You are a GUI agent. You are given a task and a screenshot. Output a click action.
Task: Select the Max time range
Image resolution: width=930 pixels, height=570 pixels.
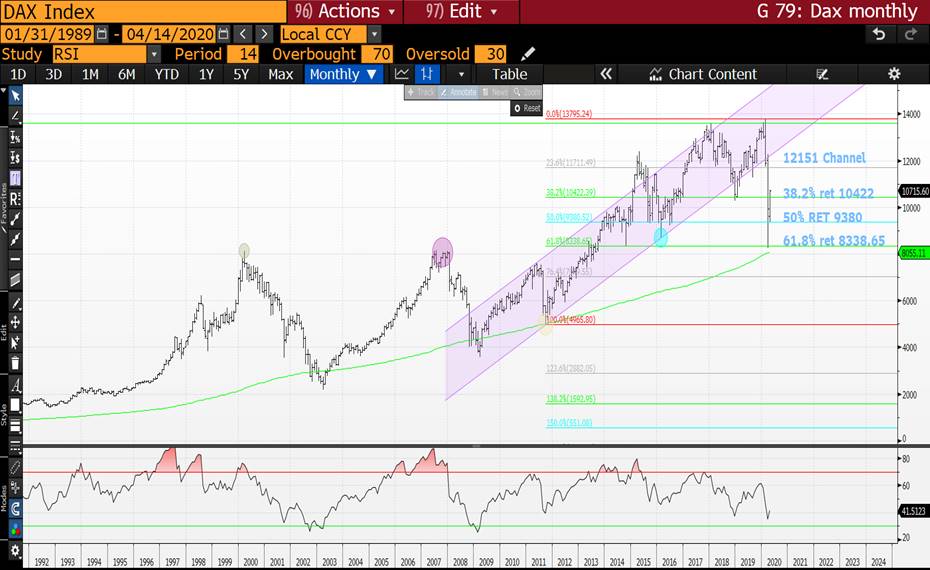click(x=281, y=74)
